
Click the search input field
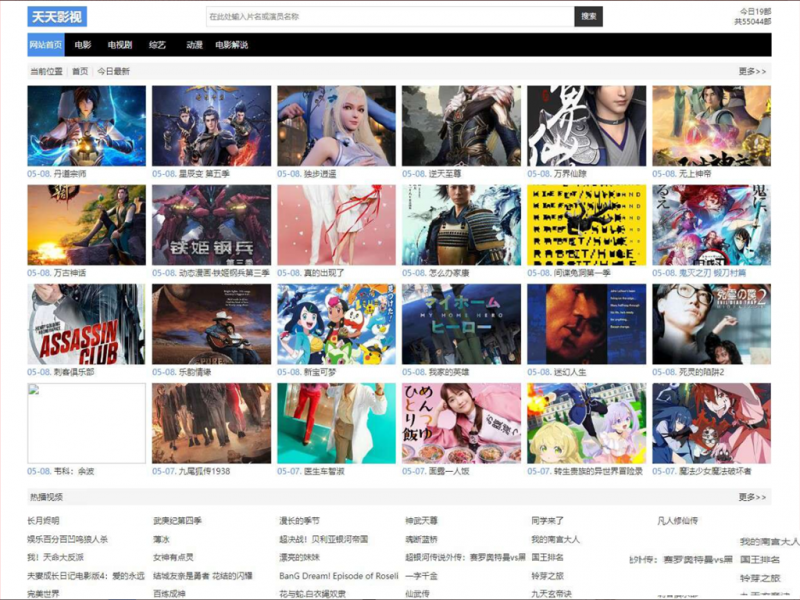pyautogui.click(x=388, y=17)
